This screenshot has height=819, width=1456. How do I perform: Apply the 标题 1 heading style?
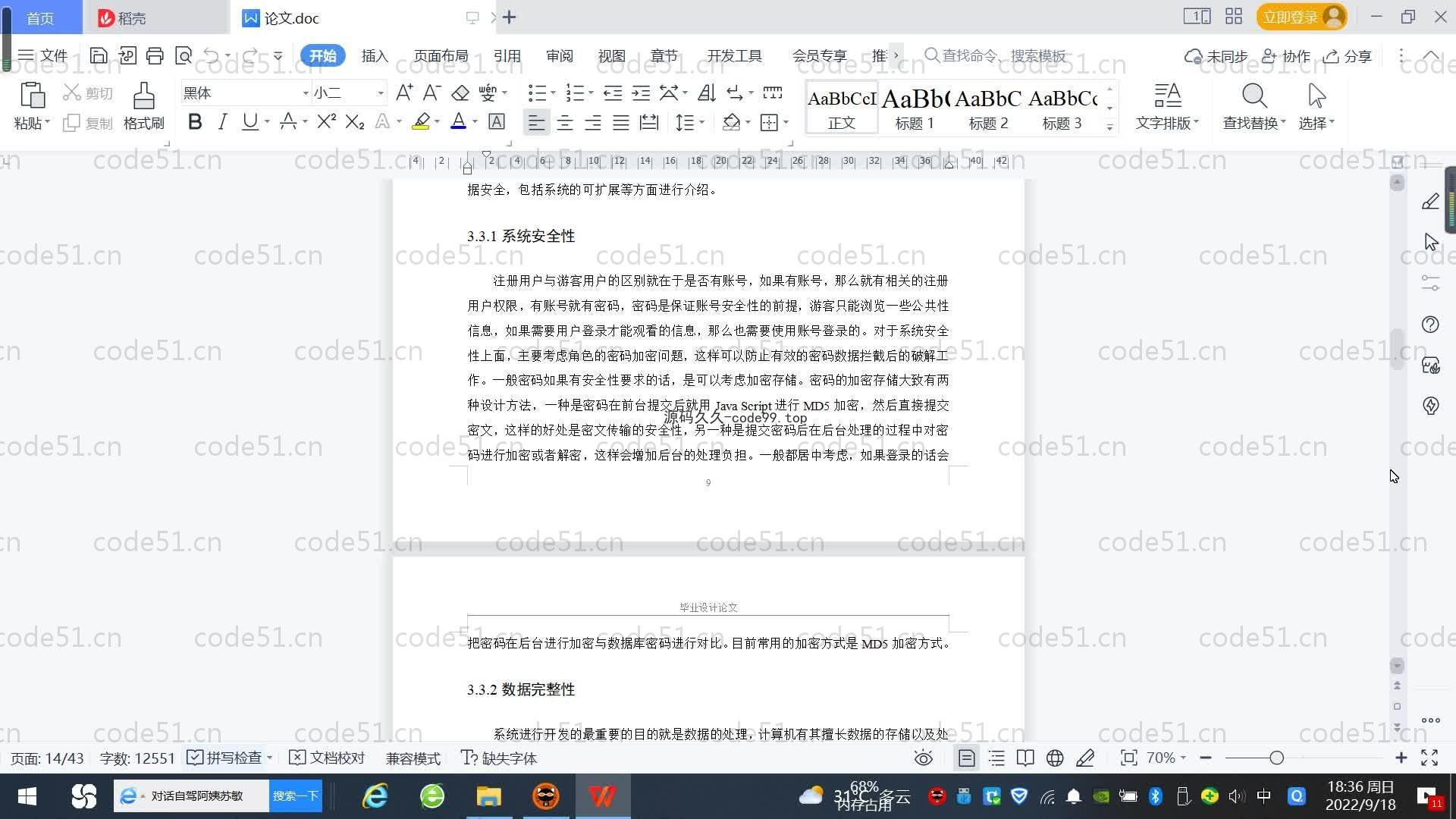coord(915,108)
